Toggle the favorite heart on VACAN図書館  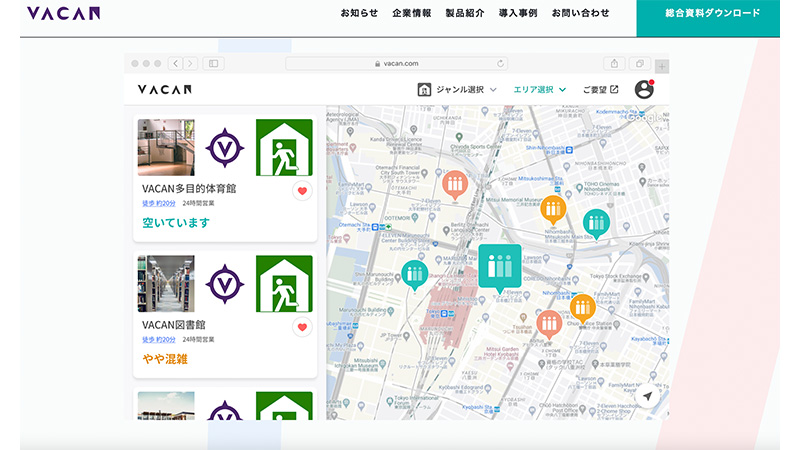click(302, 327)
